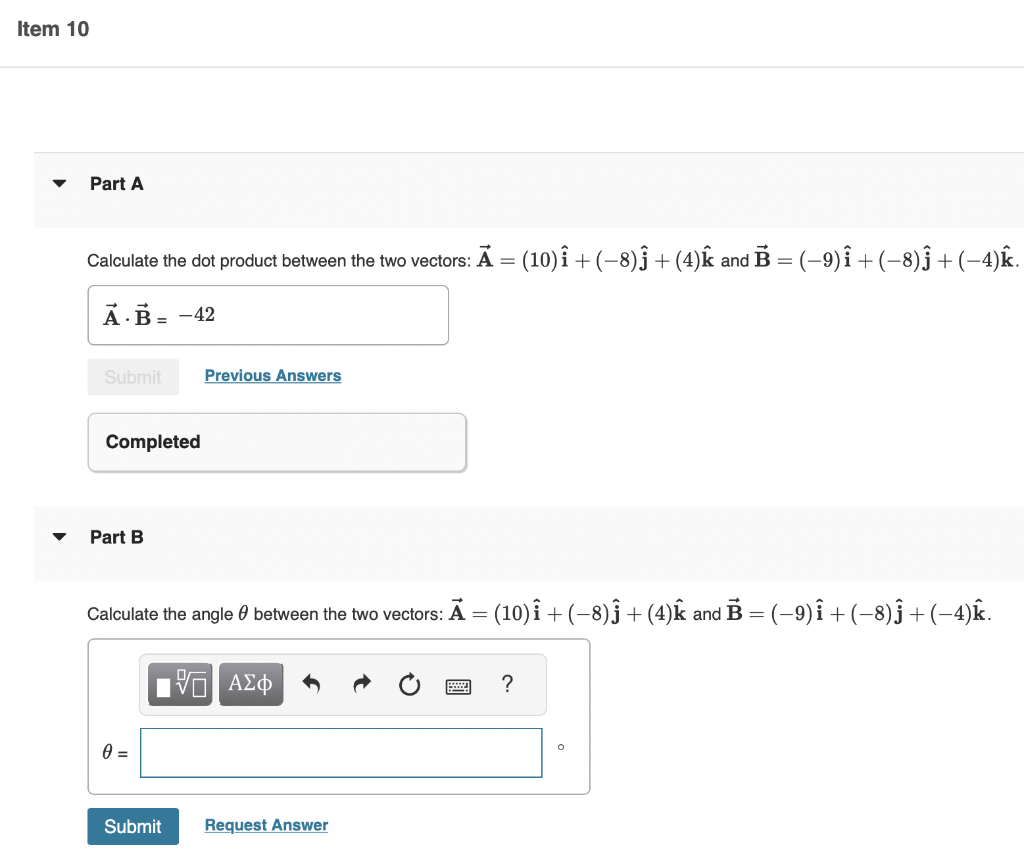
Task: Click inside the theta answer field
Action: 341,752
